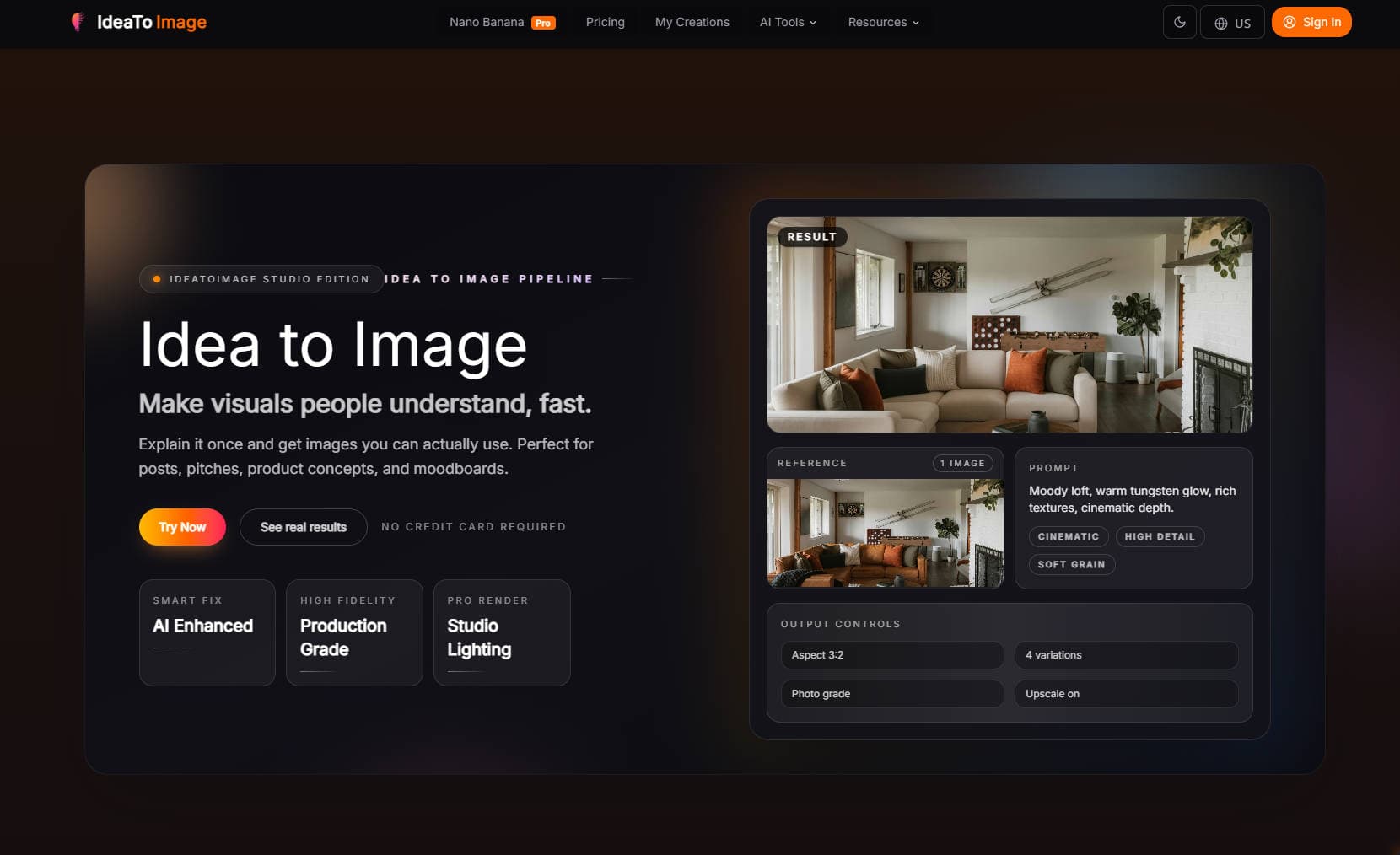
Task: Select the PRO RENDER Studio Lighting card
Action: coord(502,632)
